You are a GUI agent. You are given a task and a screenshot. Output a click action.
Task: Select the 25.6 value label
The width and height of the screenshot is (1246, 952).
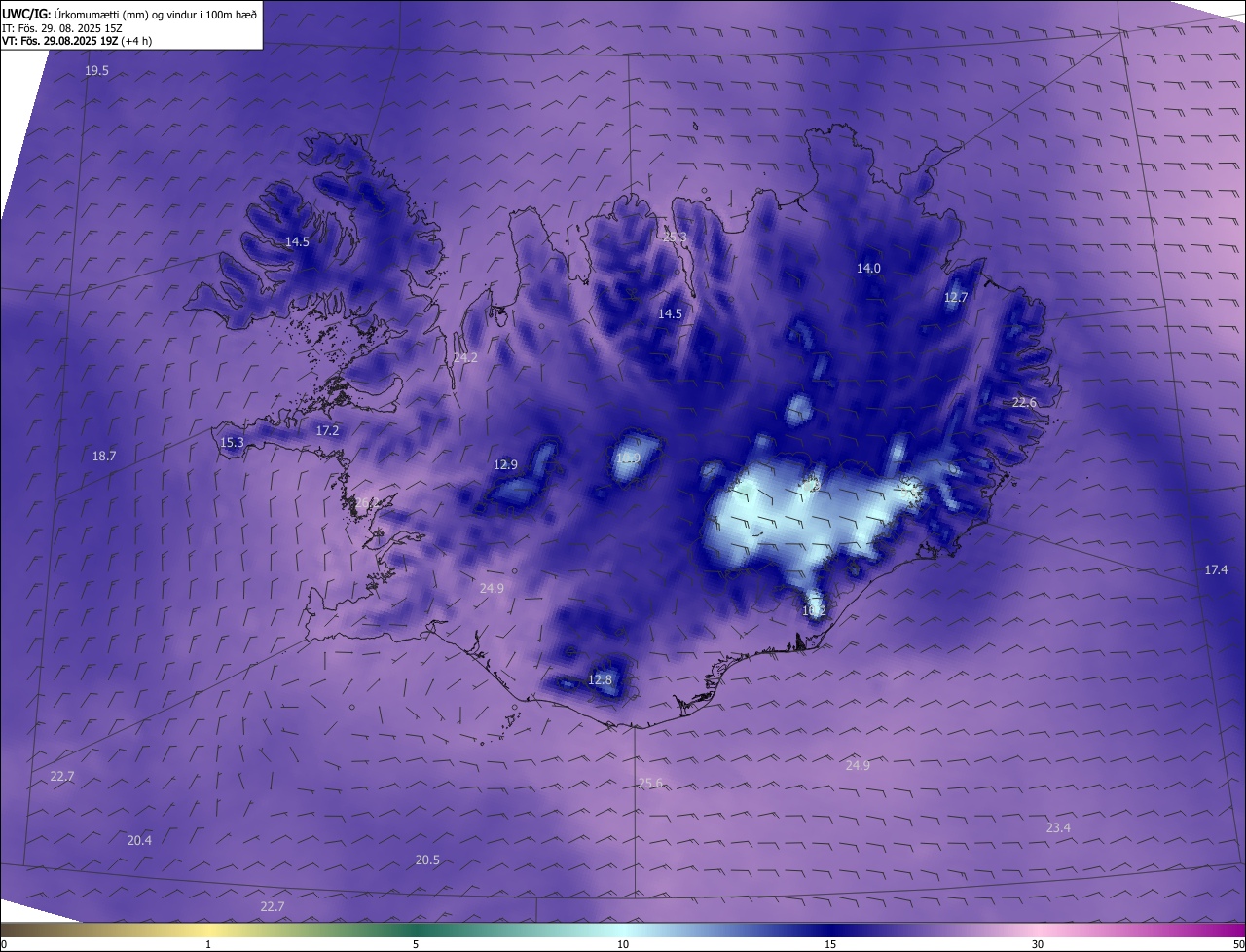point(650,783)
